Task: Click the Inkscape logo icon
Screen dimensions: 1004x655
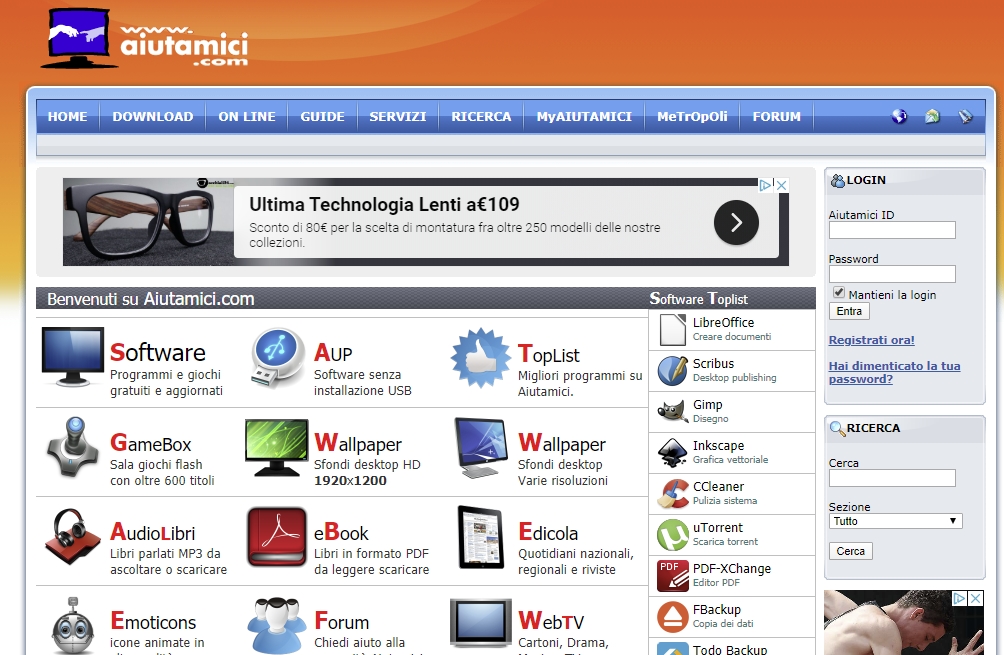Action: click(672, 453)
